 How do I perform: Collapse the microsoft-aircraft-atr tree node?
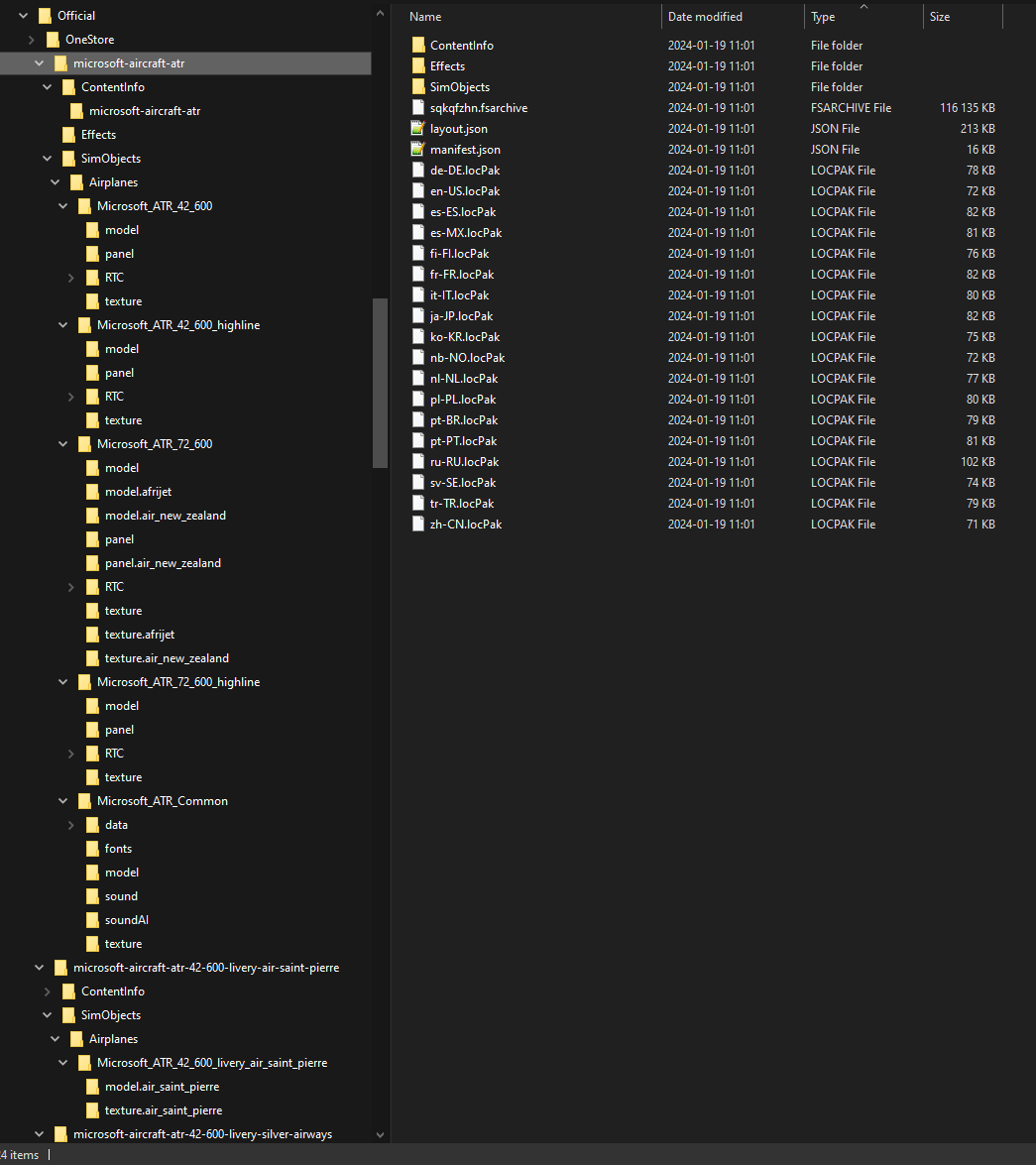coord(40,63)
